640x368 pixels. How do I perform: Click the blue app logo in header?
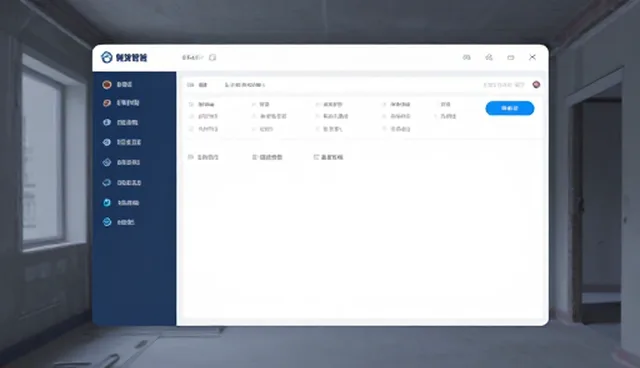[107, 58]
